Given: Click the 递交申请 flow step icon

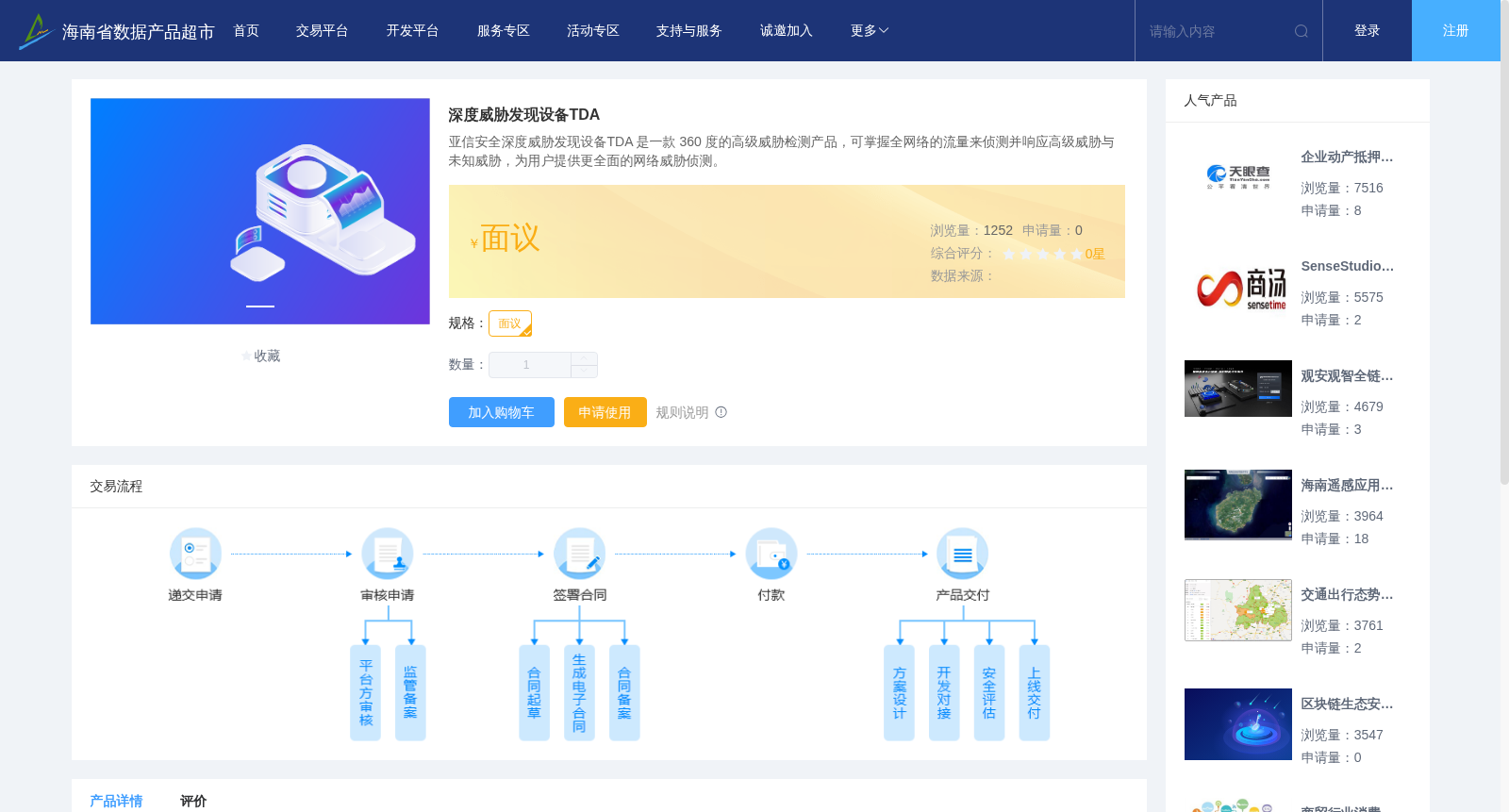Looking at the screenshot, I should (x=195, y=554).
